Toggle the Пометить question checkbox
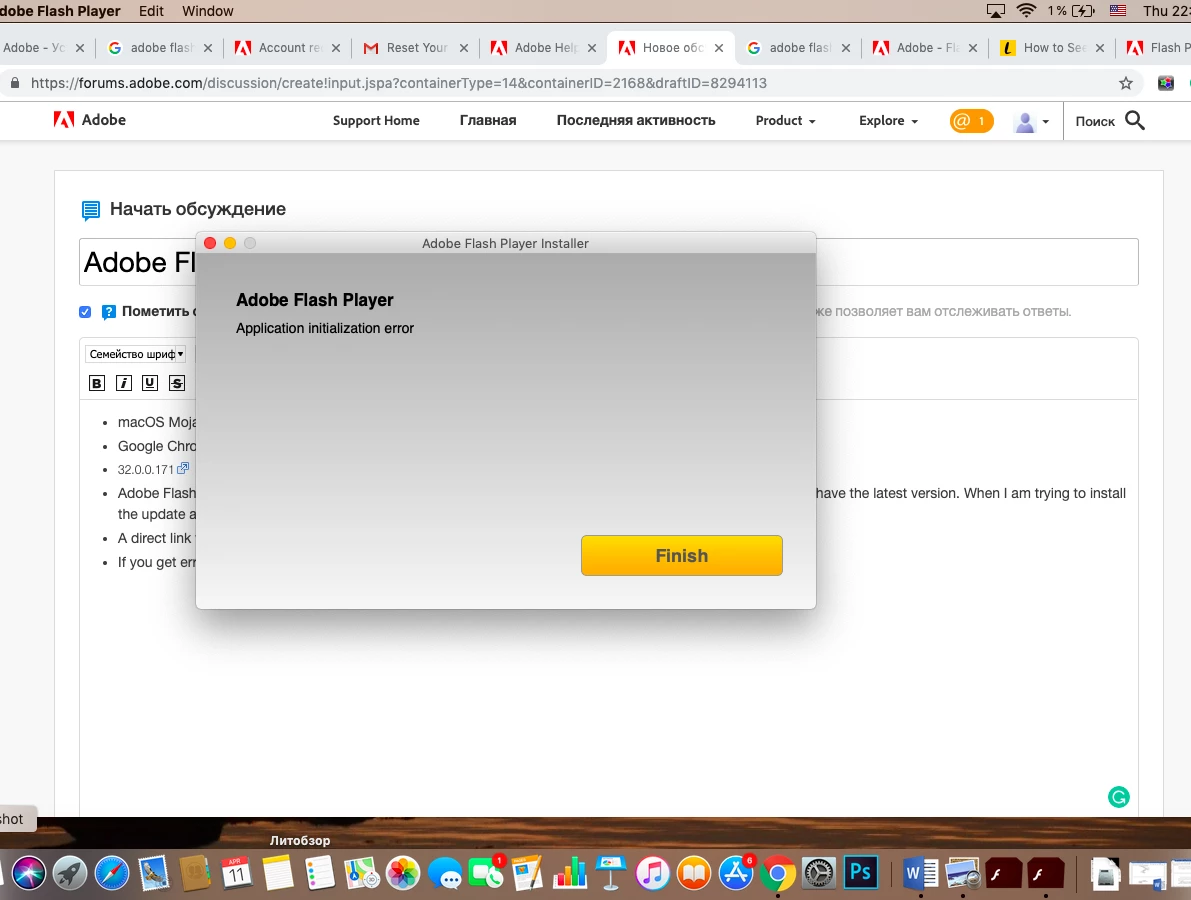The width and height of the screenshot is (1191, 900). pos(85,311)
